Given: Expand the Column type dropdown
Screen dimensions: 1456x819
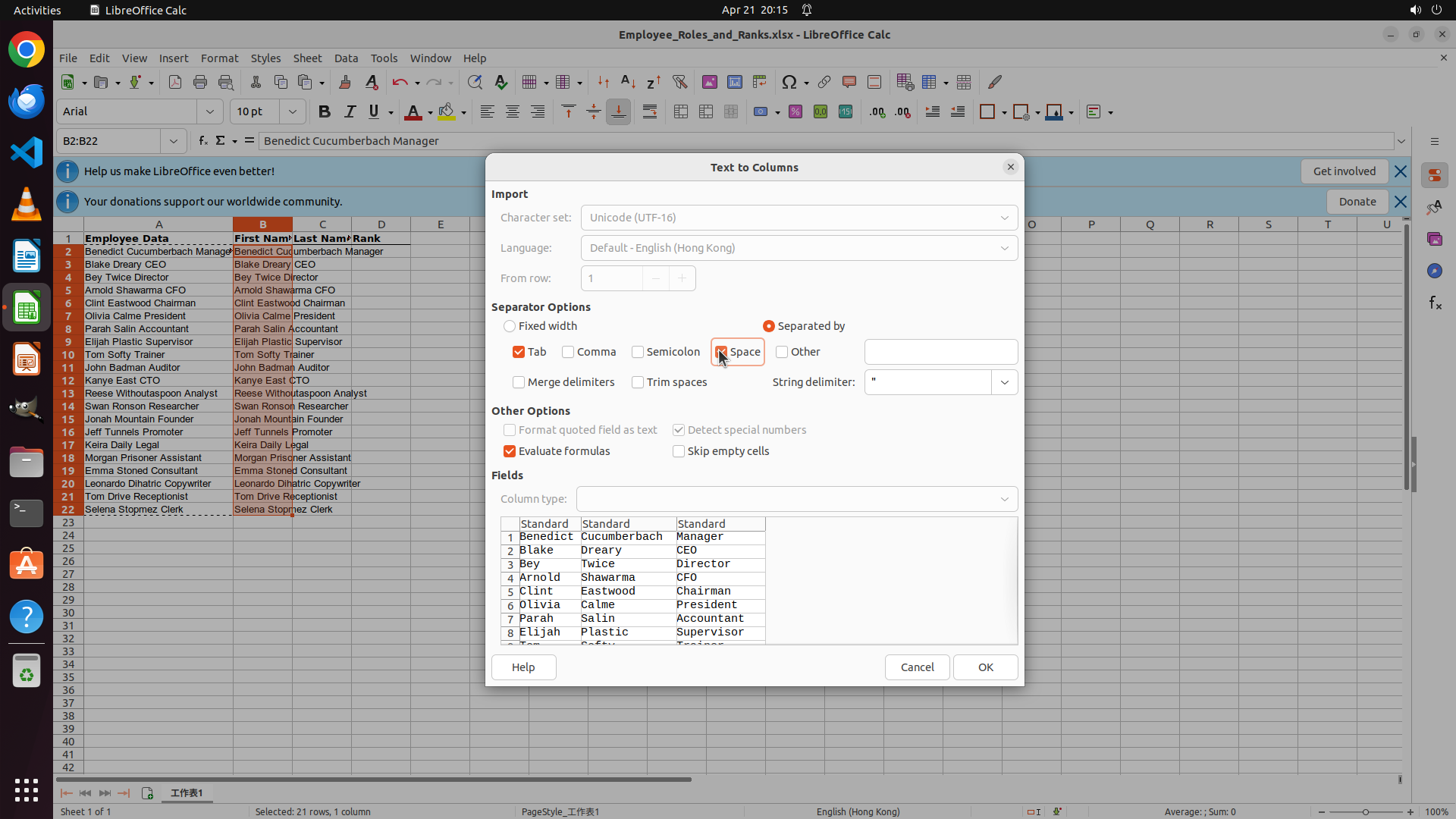Looking at the screenshot, I should click(x=1004, y=499).
